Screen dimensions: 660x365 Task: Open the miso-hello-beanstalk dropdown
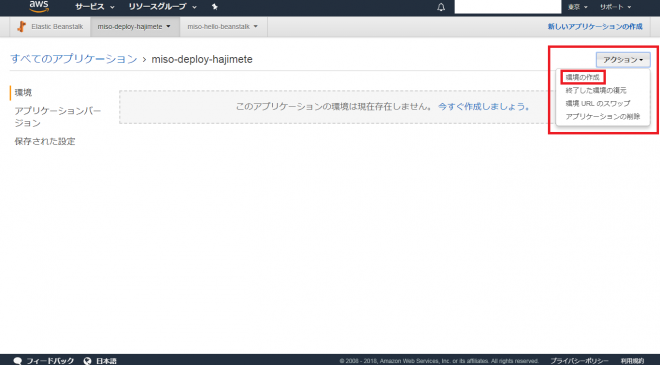pyautogui.click(x=223, y=27)
